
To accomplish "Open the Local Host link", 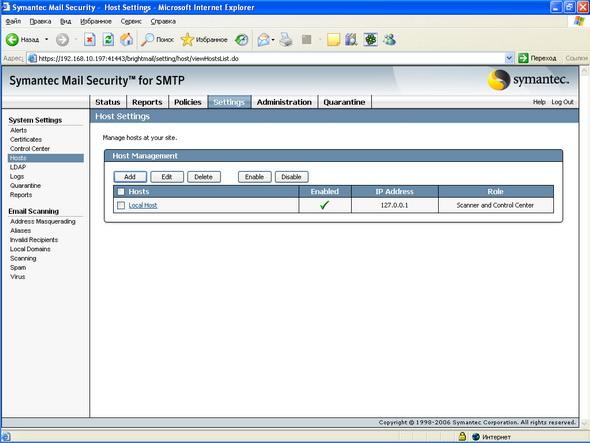I will click(143, 205).
